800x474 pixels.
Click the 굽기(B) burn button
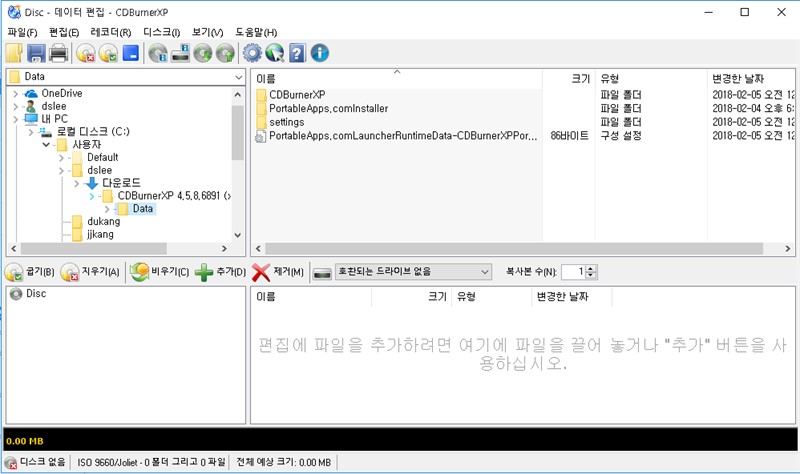pos(30,272)
